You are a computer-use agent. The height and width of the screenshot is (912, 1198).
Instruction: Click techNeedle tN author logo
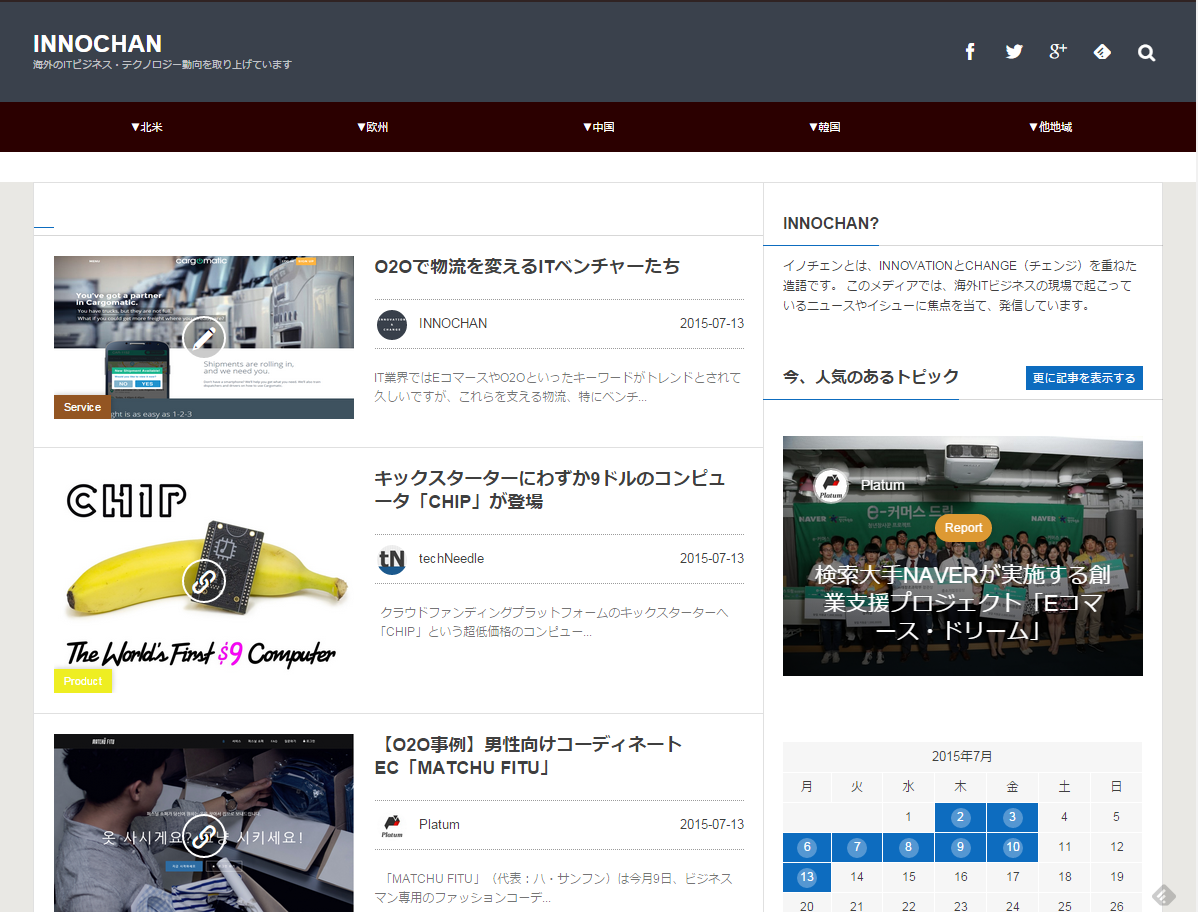pos(392,560)
